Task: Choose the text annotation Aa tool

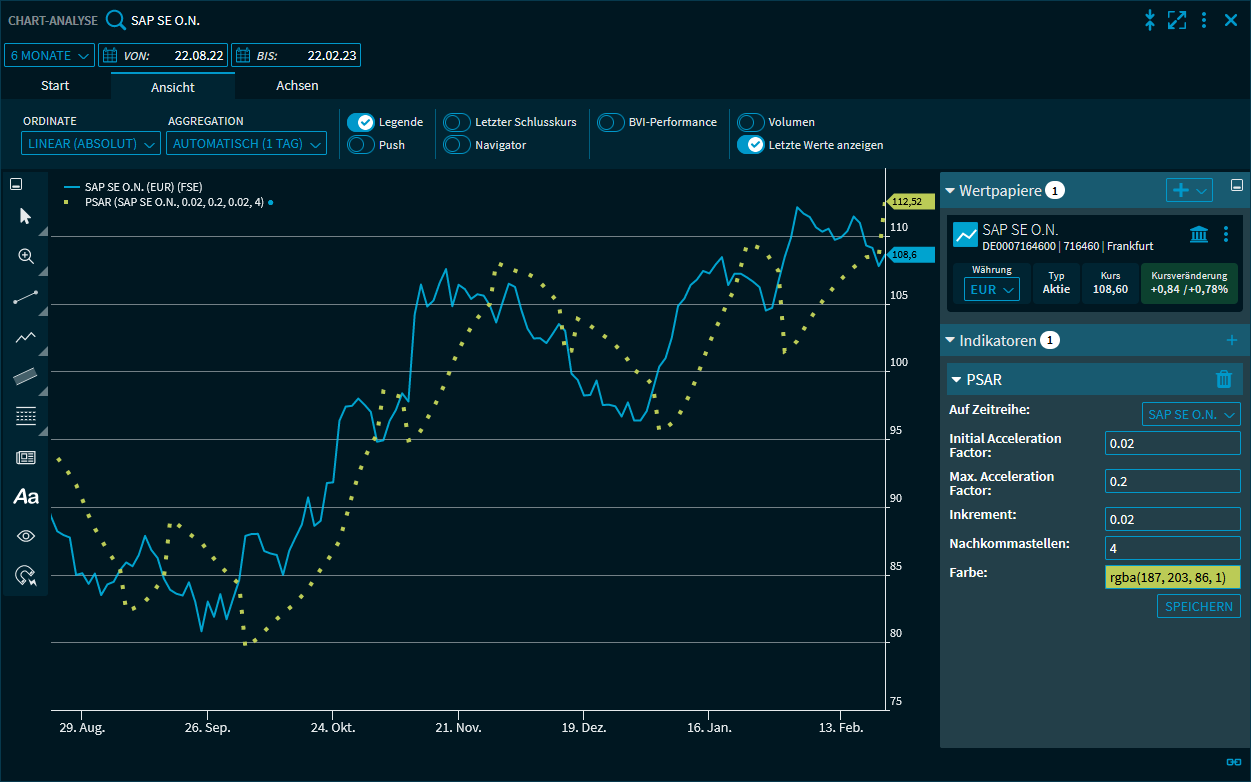Action: pyautogui.click(x=26, y=496)
